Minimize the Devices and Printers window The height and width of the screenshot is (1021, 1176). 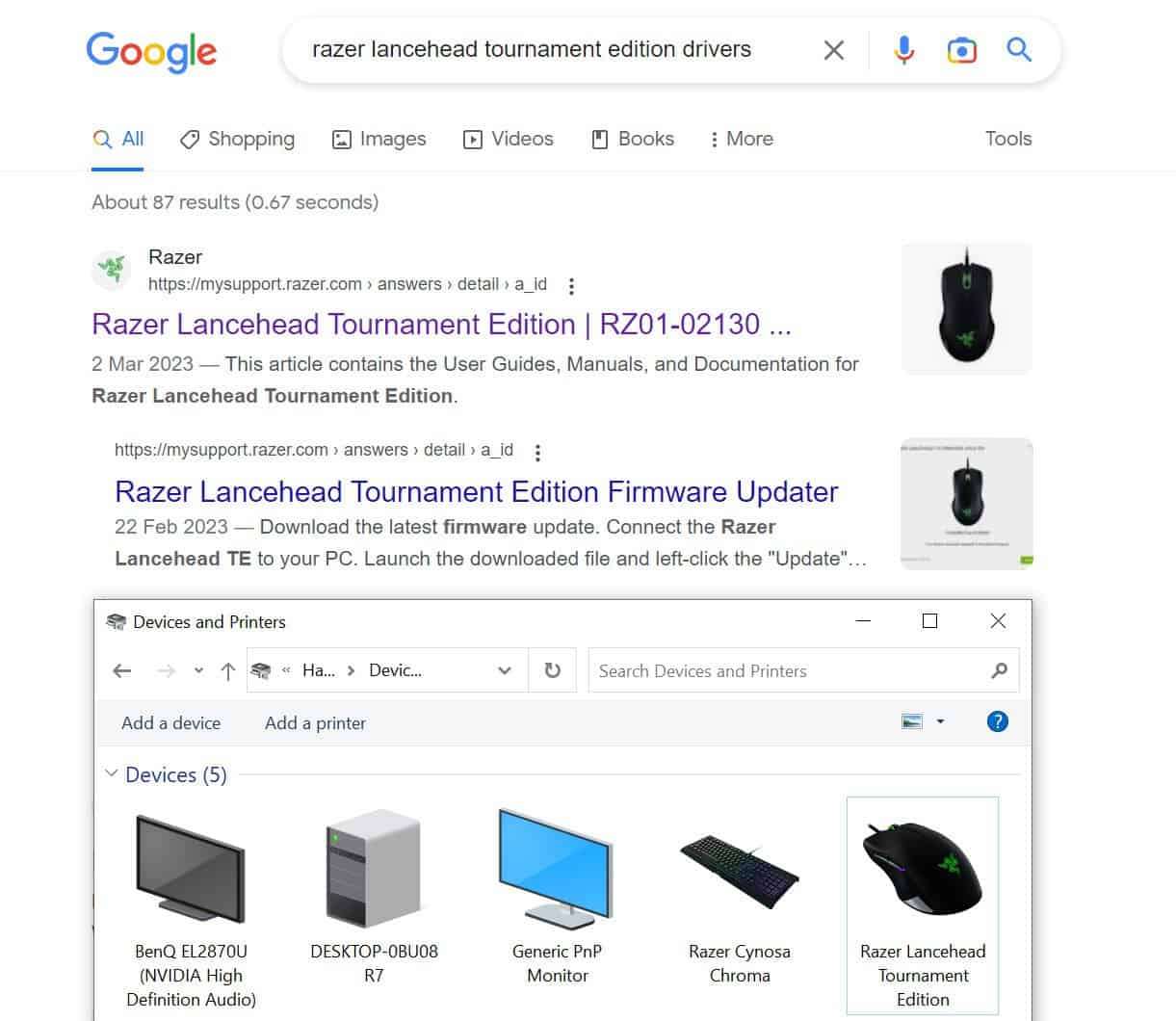coord(863,621)
